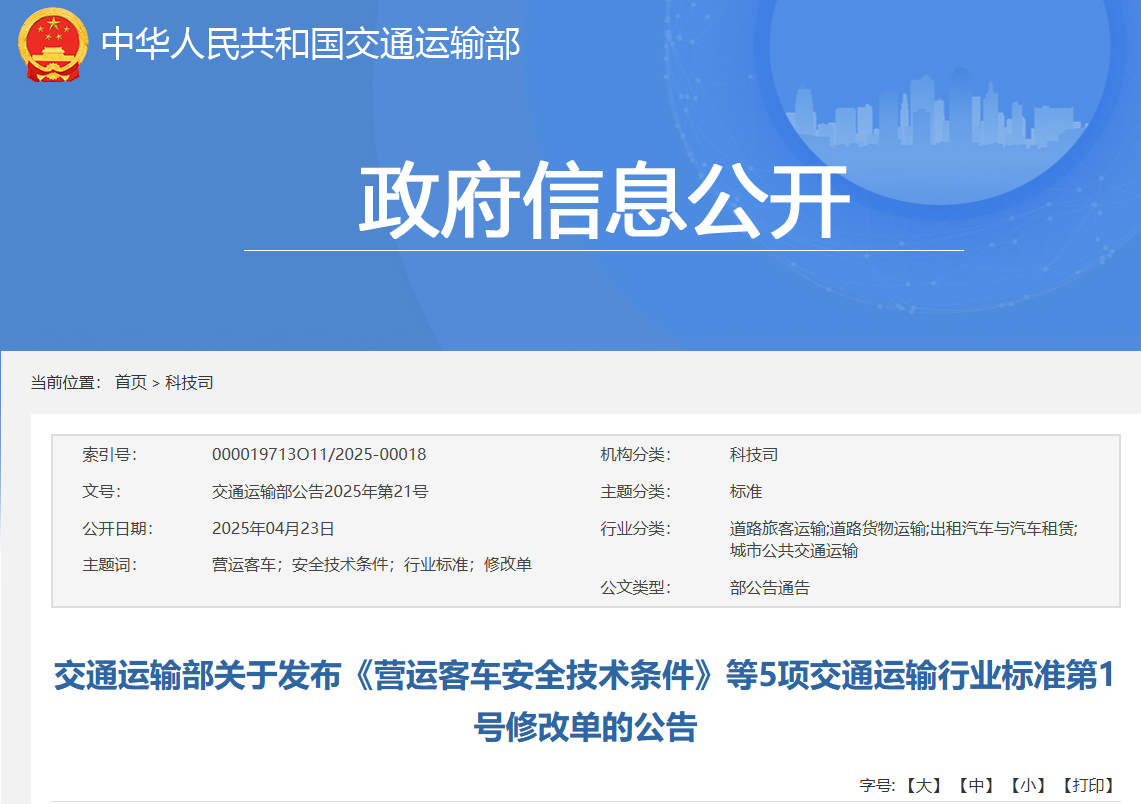
Task: Select 部公告通告 document type value
Action: tap(770, 587)
